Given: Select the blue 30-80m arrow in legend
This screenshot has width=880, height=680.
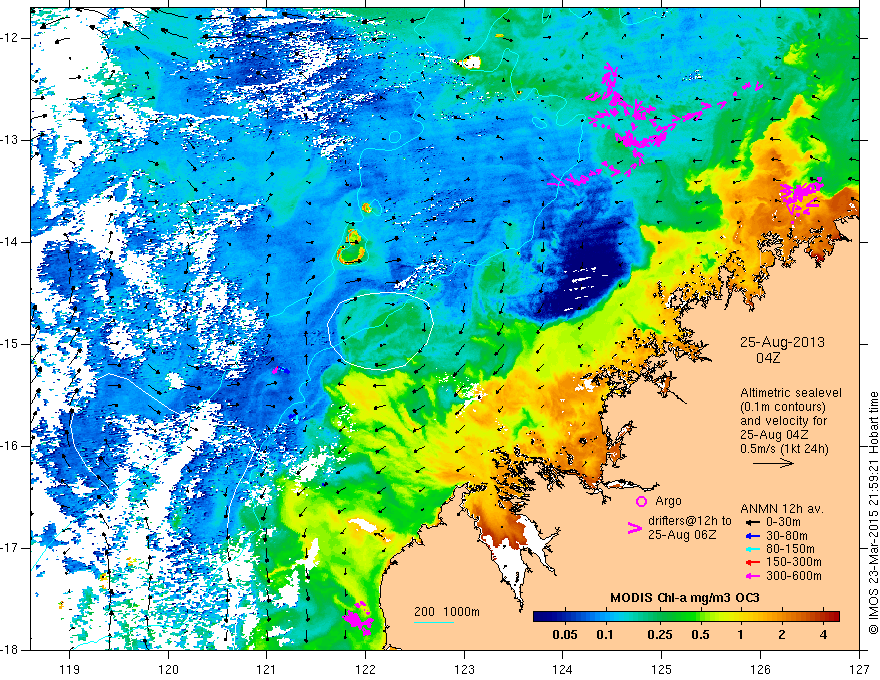Looking at the screenshot, I should coord(753,536).
